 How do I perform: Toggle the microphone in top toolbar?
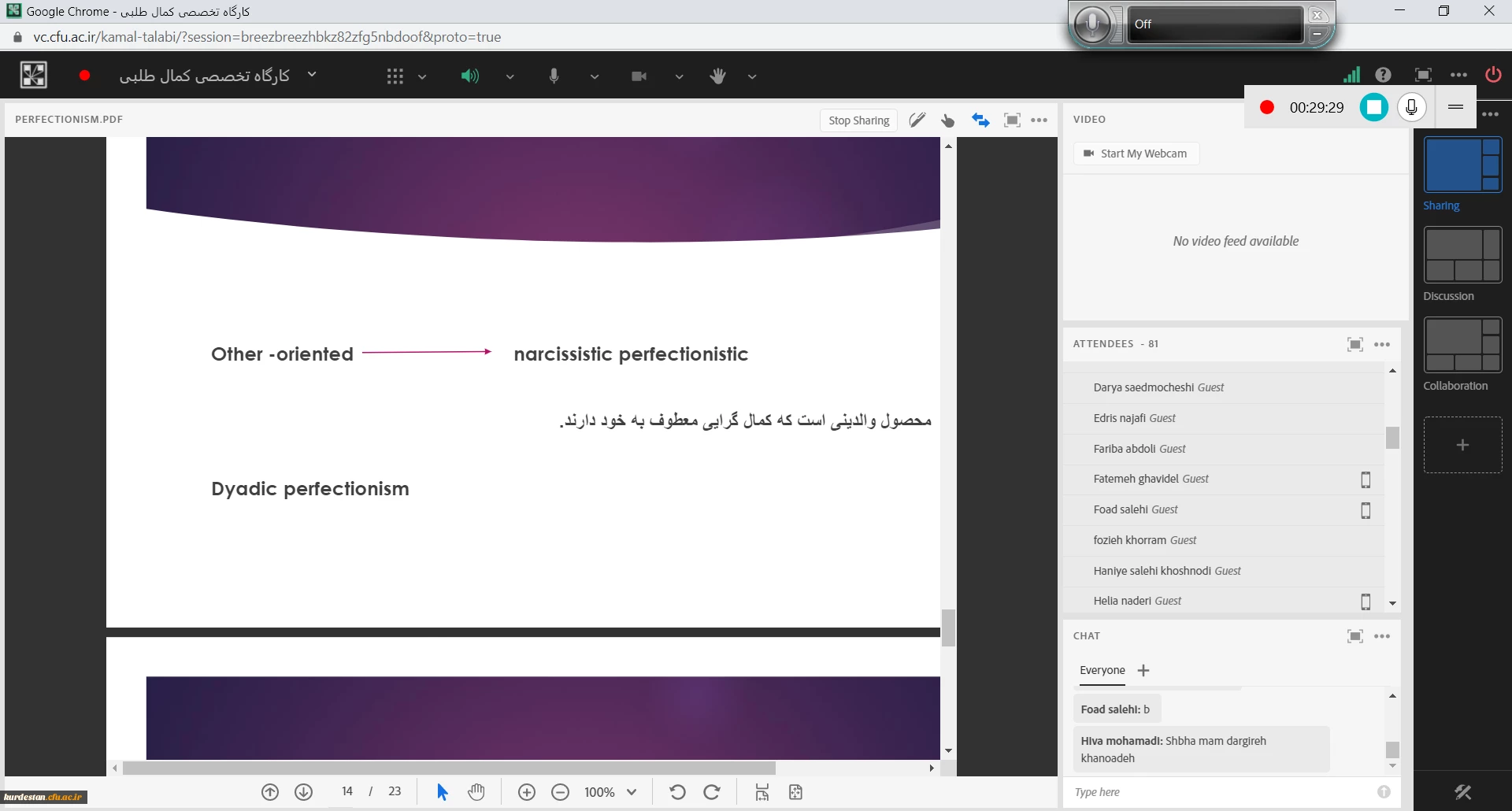point(554,76)
